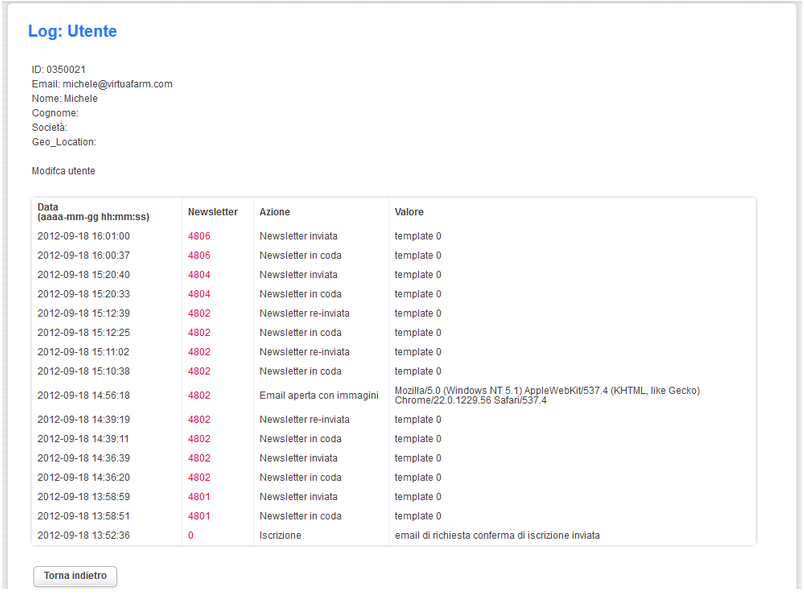The height and width of the screenshot is (594, 804).
Task: Select newsletter 4804 in the 15:20:33 row
Action: pyautogui.click(x=199, y=294)
